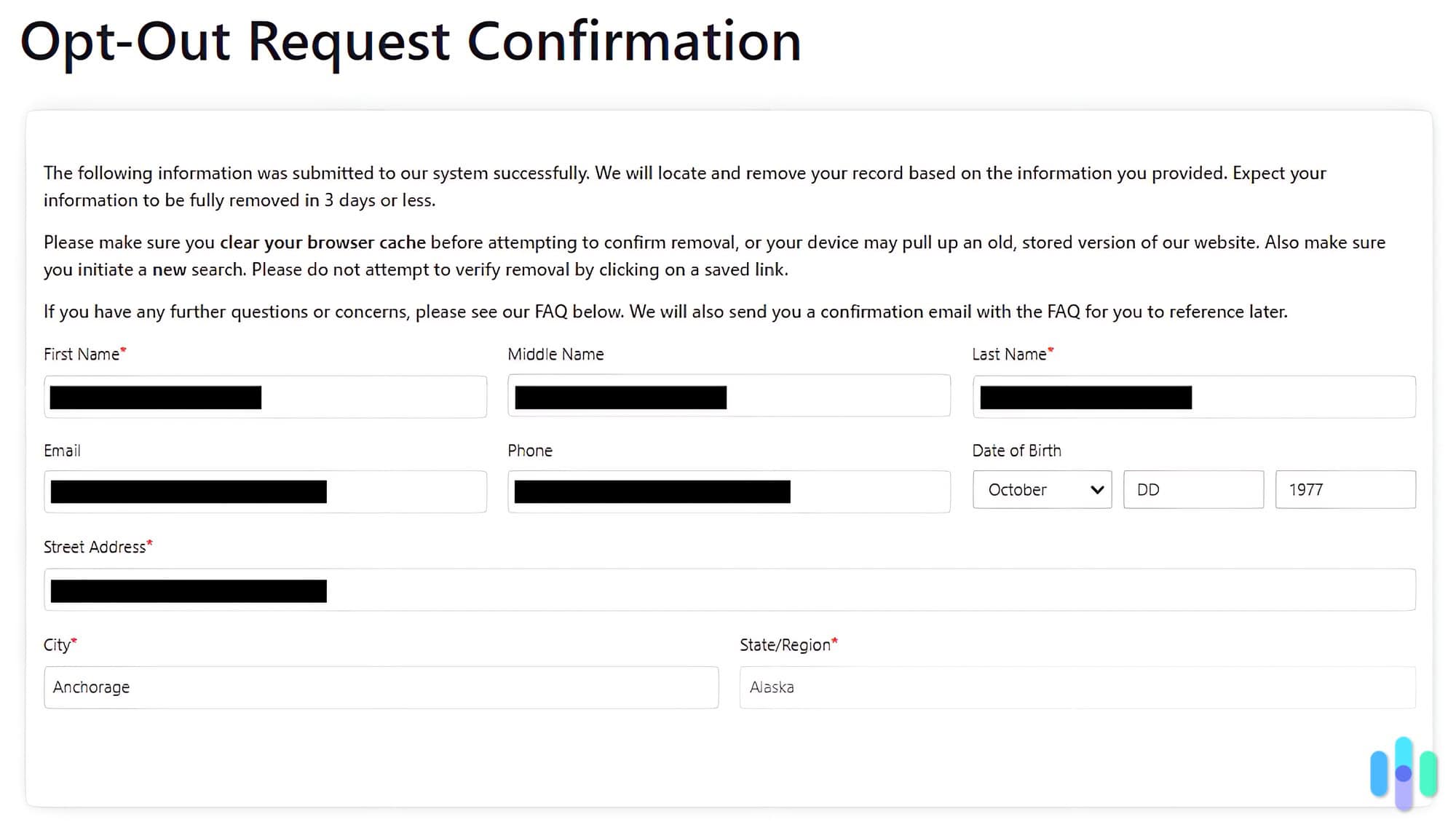This screenshot has width=1456, height=830.
Task: Open the month dropdown showing October
Action: click(1041, 489)
